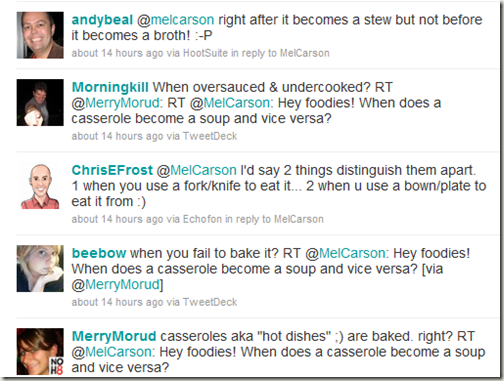Viewport: 504px width, 381px height.
Task: Open 'in reply to MelCarson' under andybeal's tweet
Action: tap(280, 53)
